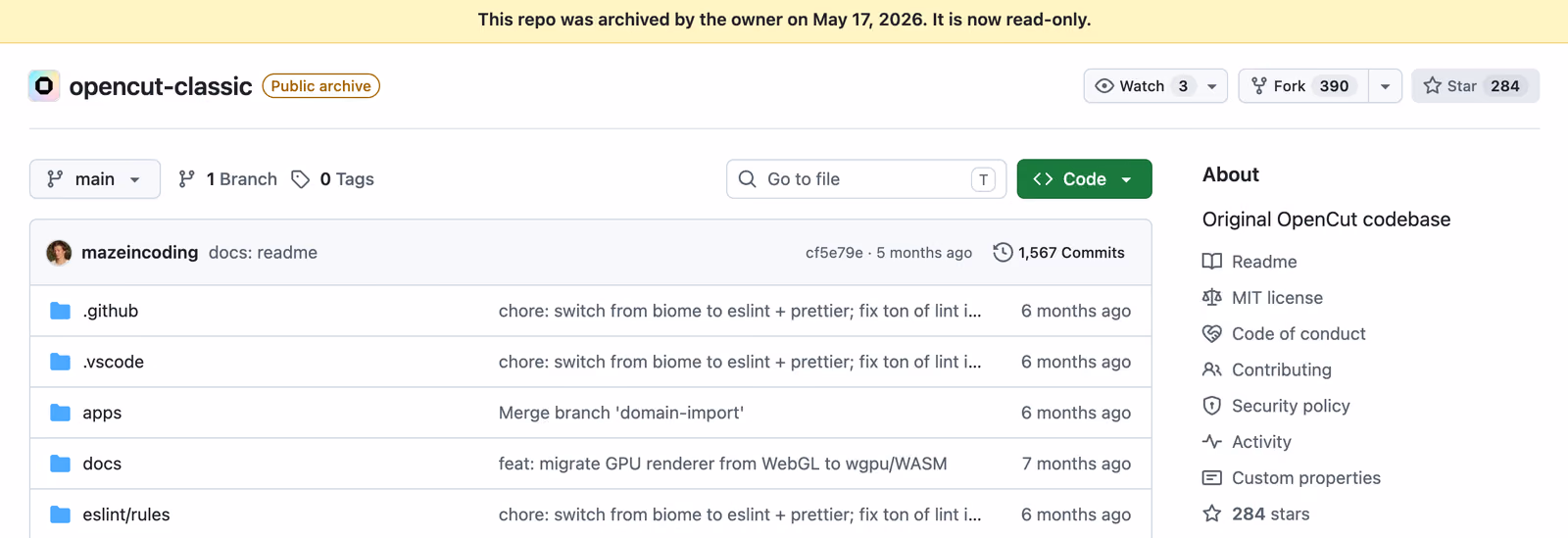Viewport: 1568px width, 538px height.
Task: Open the main branch selector dropdown
Action: click(x=95, y=179)
